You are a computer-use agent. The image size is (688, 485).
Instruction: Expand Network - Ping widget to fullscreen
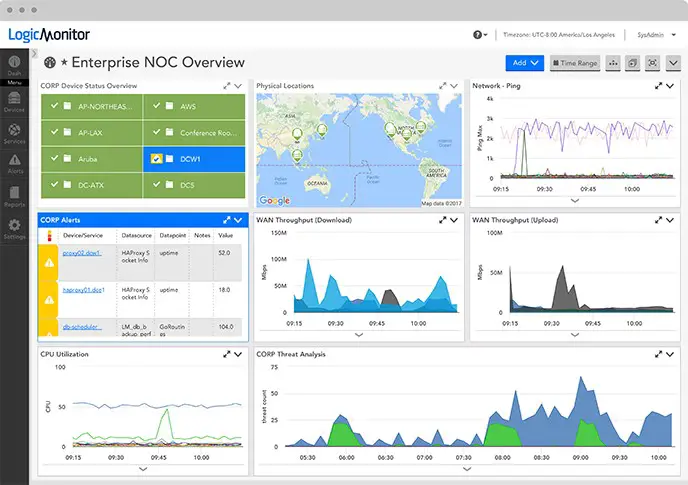(658, 86)
